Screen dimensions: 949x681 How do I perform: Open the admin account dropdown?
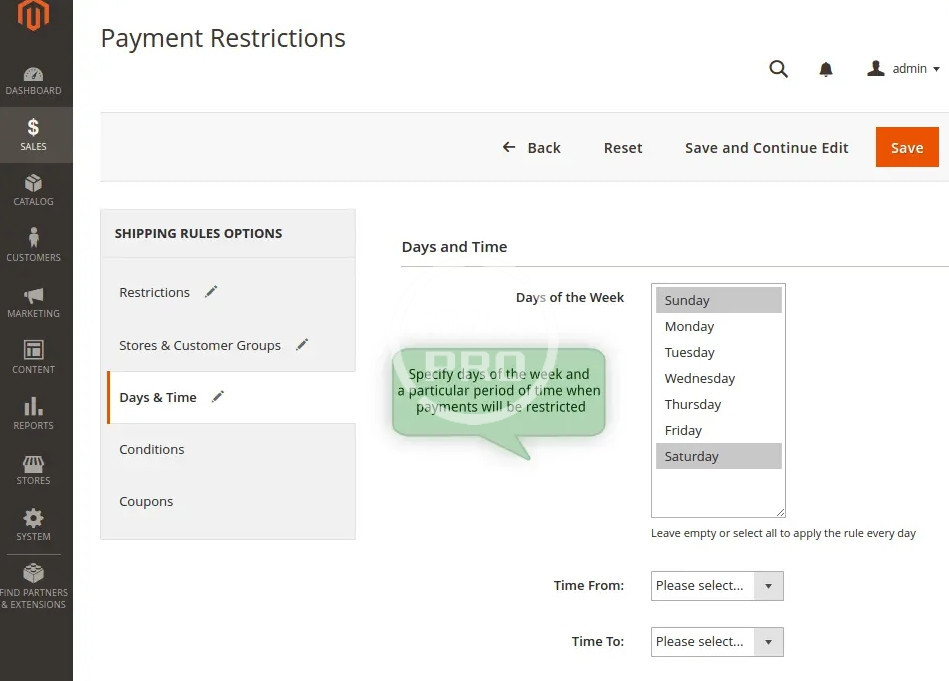[904, 69]
